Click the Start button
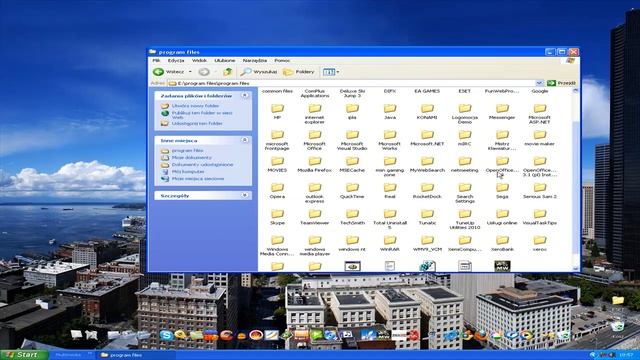Viewport: 640px width, 360px height. (x=24, y=355)
